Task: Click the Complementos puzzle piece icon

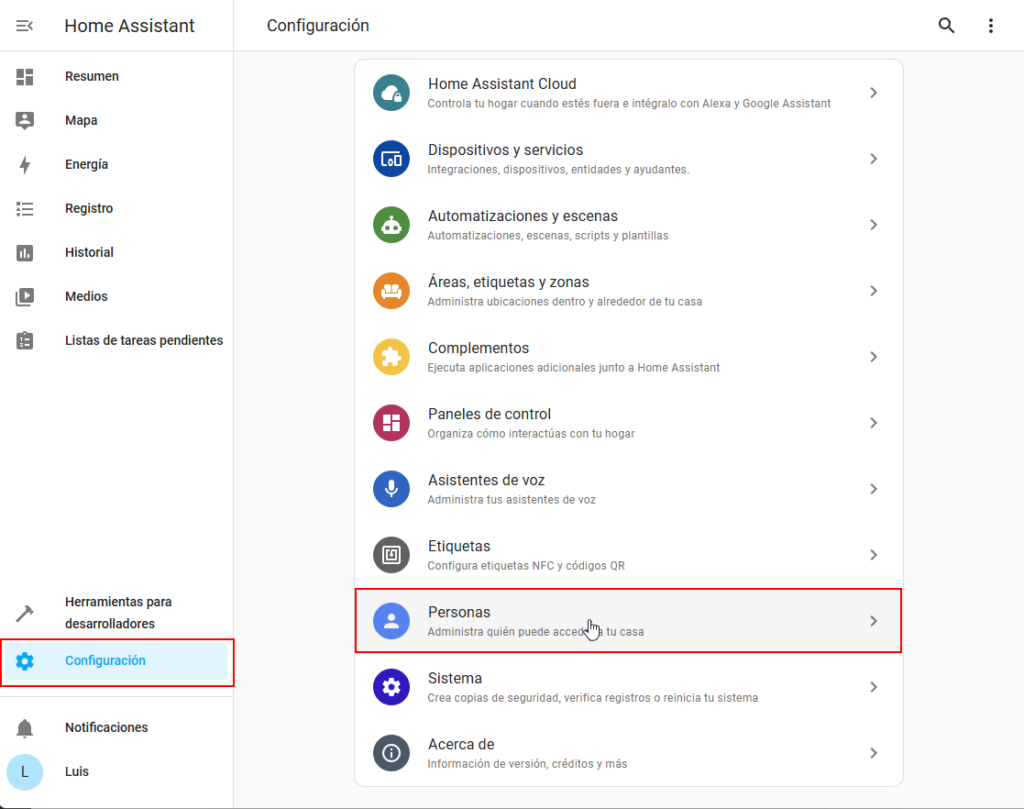Action: (x=391, y=357)
